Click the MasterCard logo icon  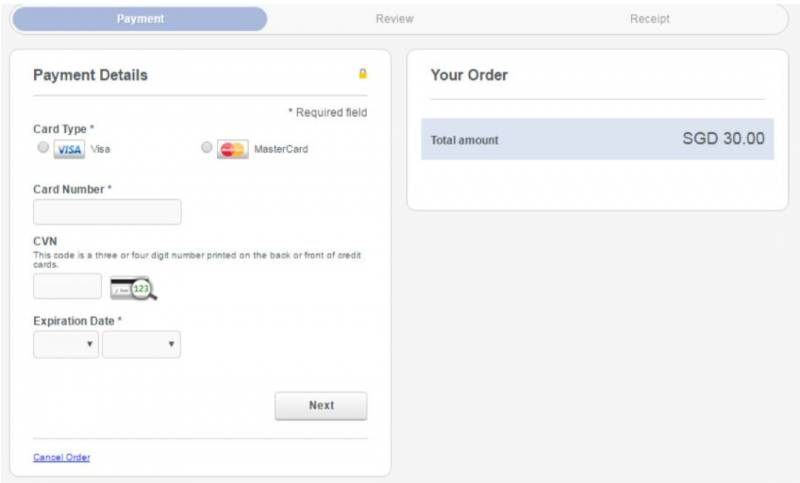[232, 149]
